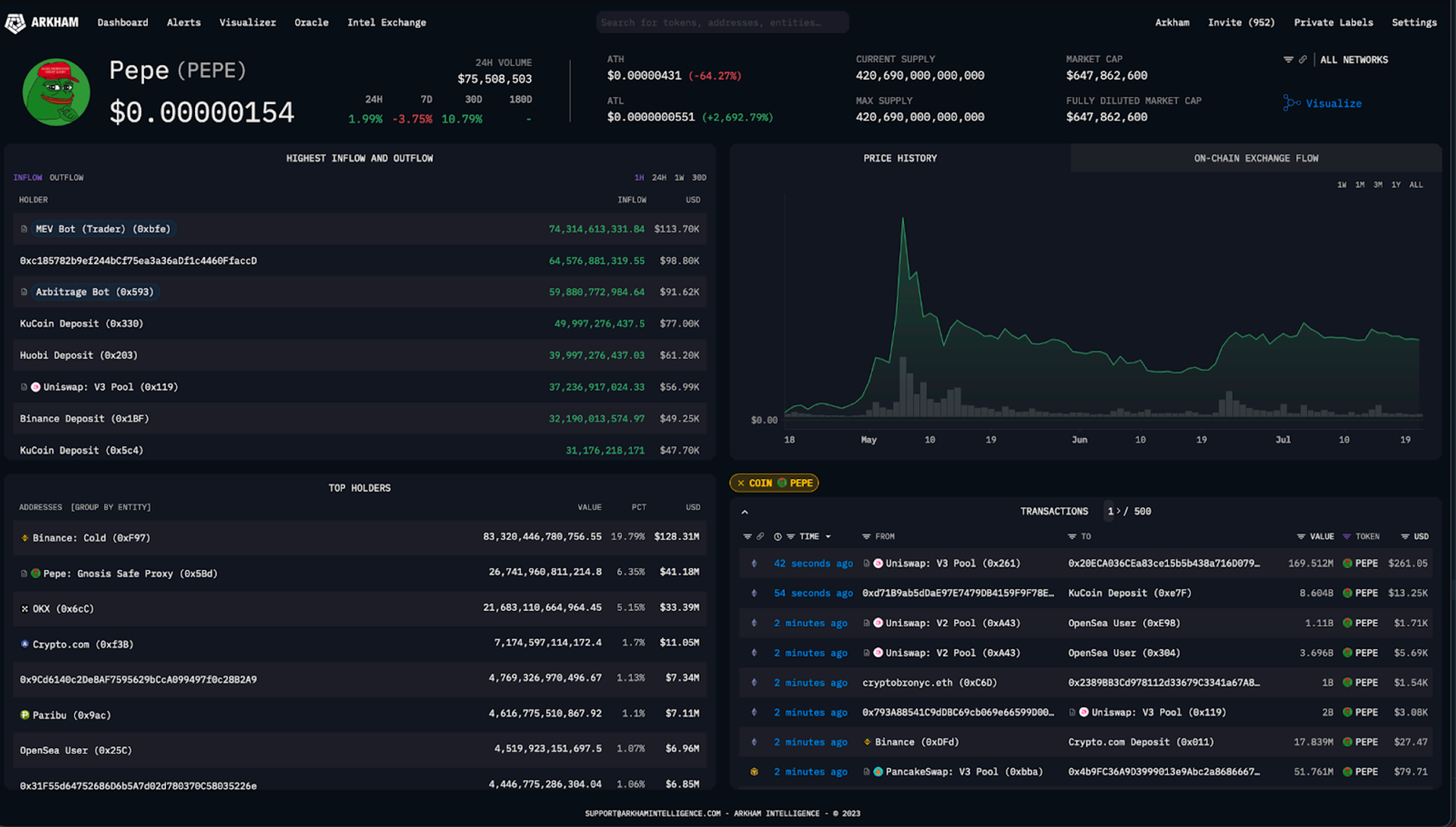Set price chart range to 1W

(x=1342, y=185)
